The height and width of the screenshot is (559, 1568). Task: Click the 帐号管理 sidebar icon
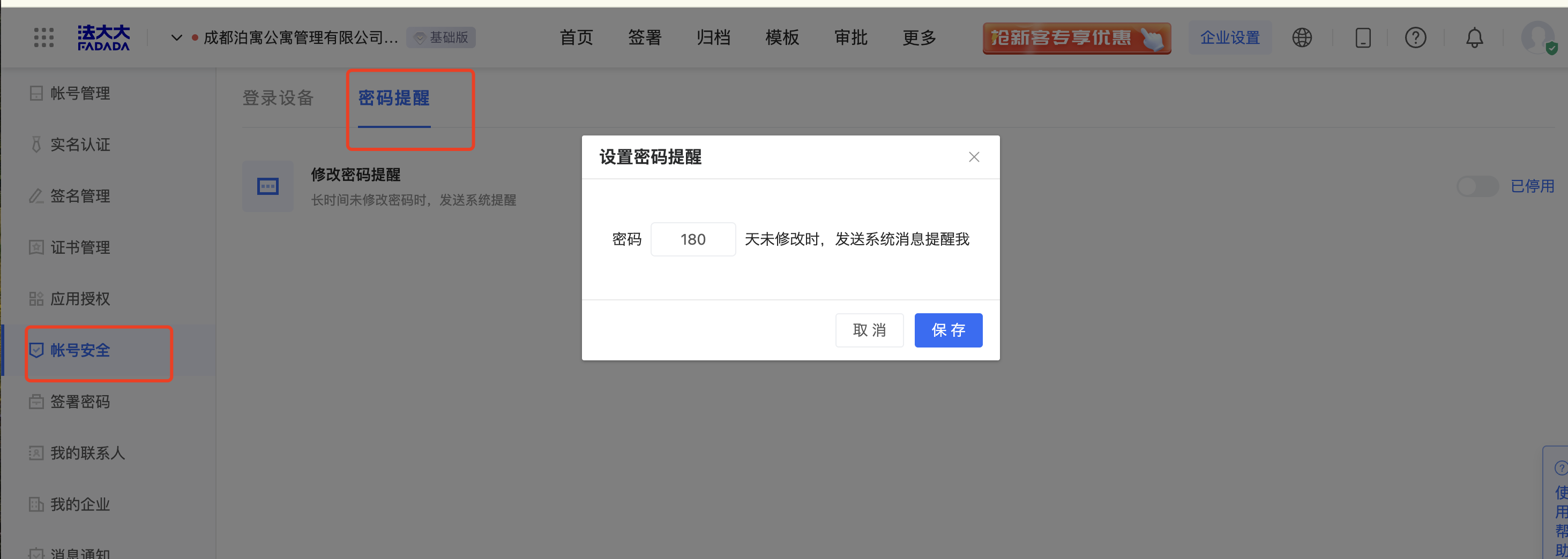tap(36, 93)
